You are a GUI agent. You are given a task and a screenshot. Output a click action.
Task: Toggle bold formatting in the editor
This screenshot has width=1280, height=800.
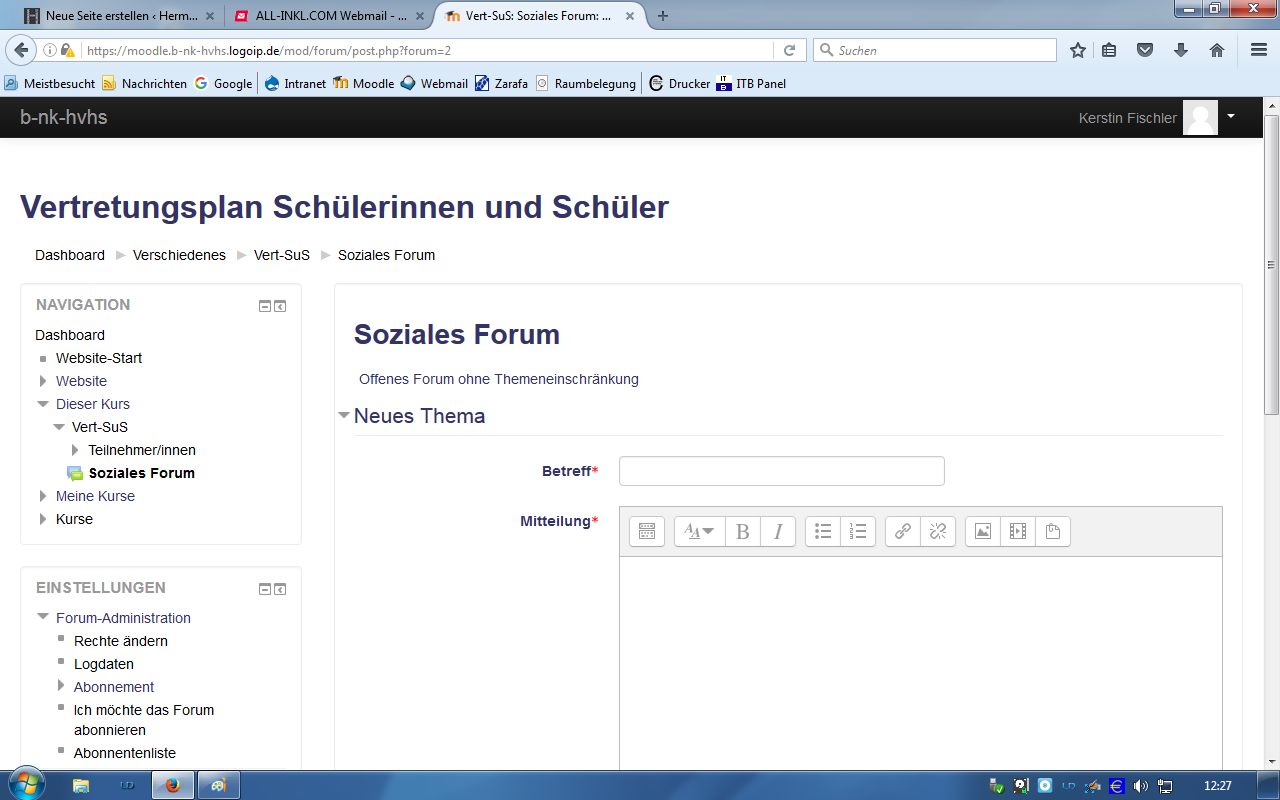(x=742, y=532)
